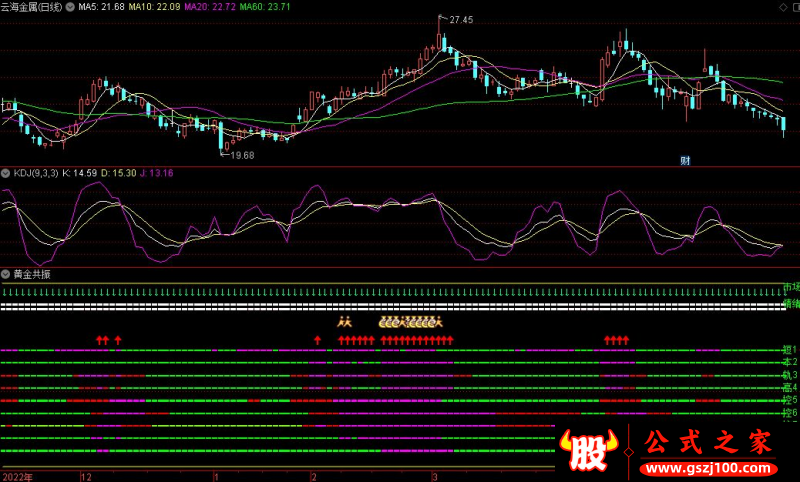This screenshot has height=482, width=800.
Task: Select the 云海金属(日线) stock title
Action: tap(32, 7)
